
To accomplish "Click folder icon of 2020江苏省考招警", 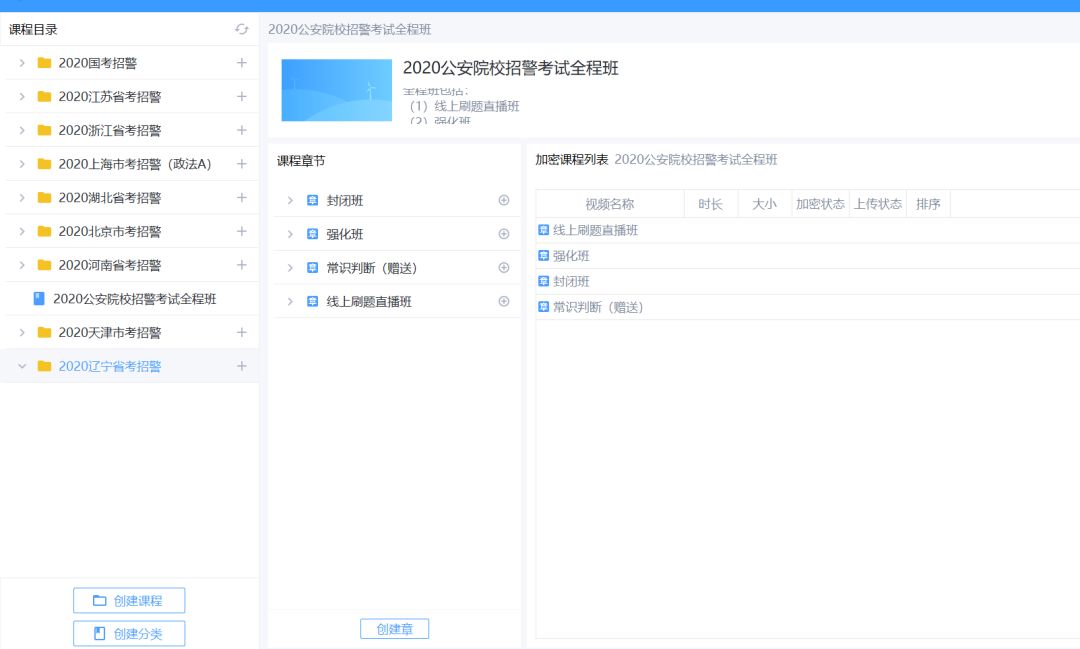I will 44,96.
